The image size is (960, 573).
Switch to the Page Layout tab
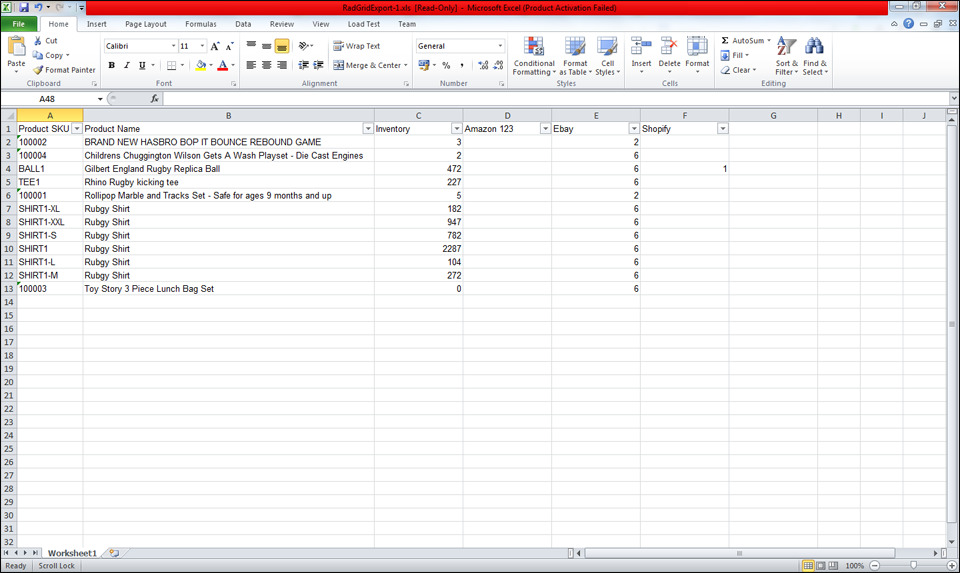146,24
